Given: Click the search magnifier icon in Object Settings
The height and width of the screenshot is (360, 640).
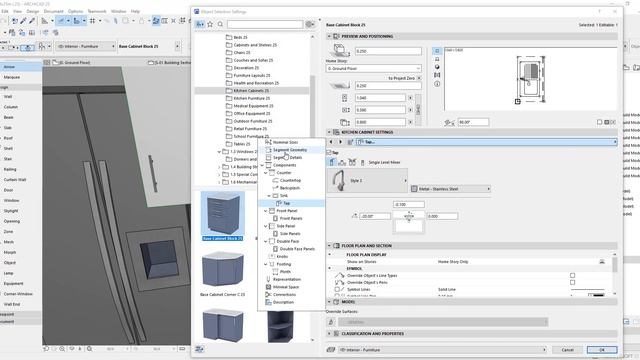Looking at the screenshot, I should pos(220,24).
